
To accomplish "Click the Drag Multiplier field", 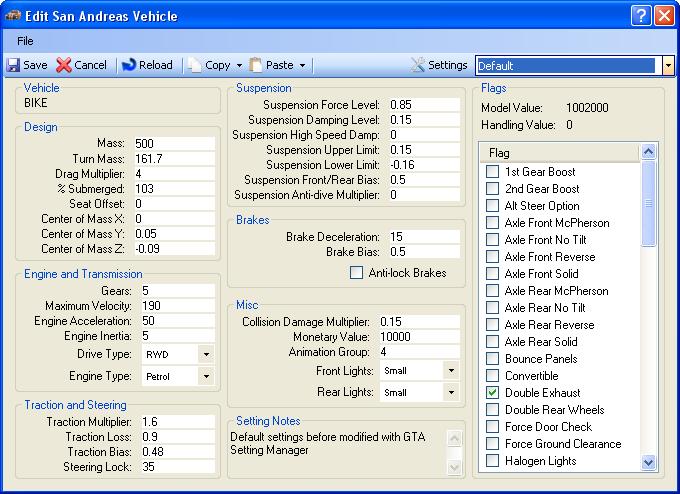I will [x=174, y=174].
